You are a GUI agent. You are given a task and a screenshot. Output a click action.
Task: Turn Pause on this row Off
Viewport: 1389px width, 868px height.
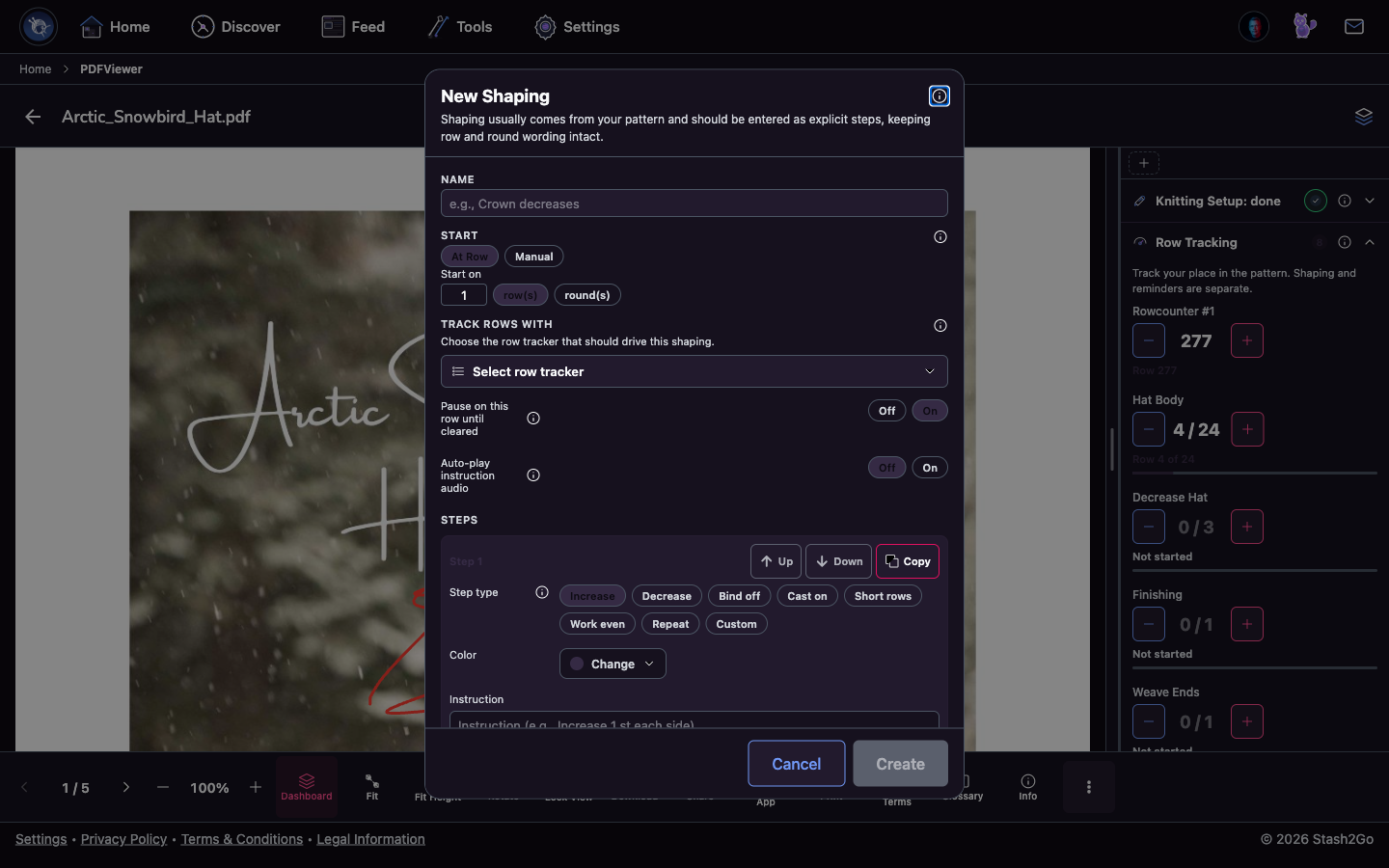point(887,411)
